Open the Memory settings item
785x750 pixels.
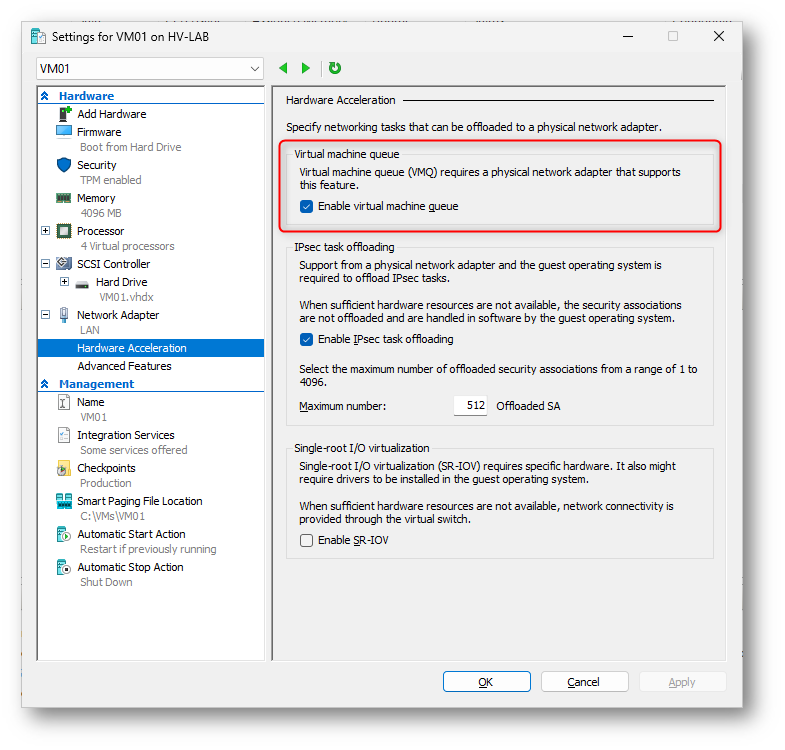coord(96,198)
